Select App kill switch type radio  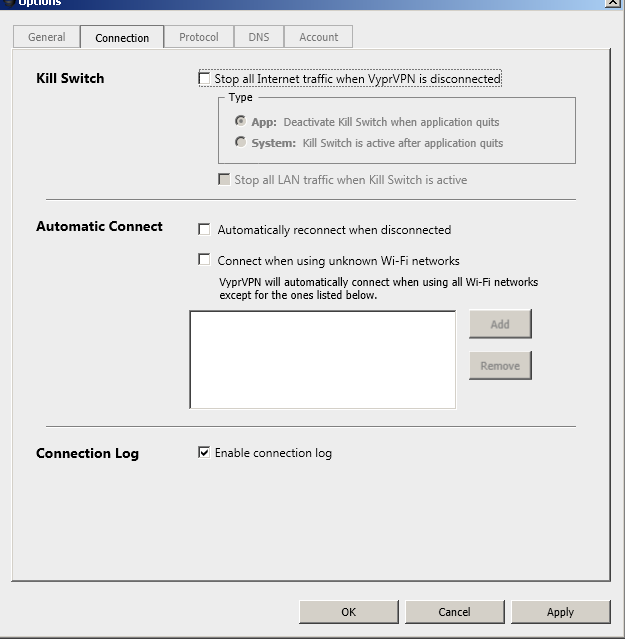[240, 121]
